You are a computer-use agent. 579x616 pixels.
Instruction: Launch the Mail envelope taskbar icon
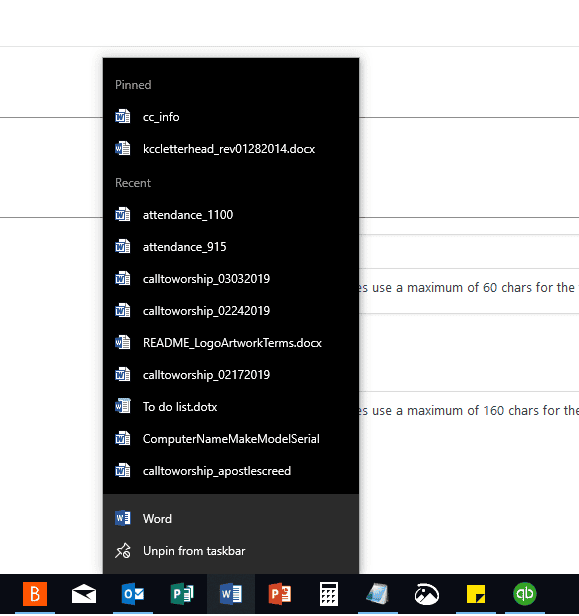pos(84,594)
